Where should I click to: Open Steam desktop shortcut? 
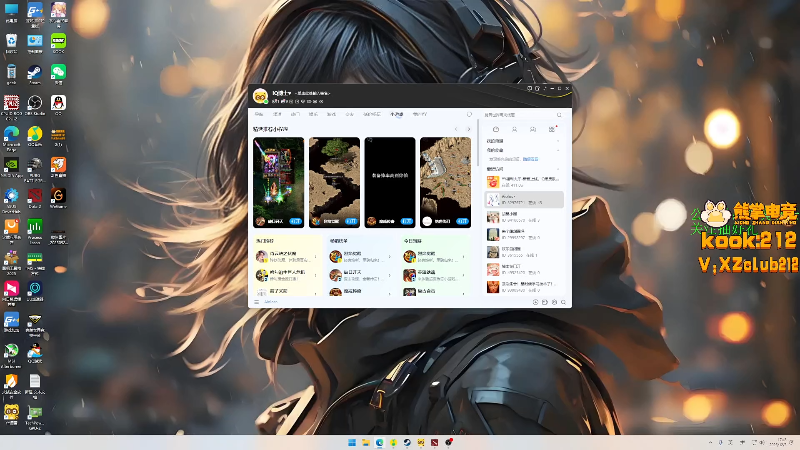tap(35, 74)
